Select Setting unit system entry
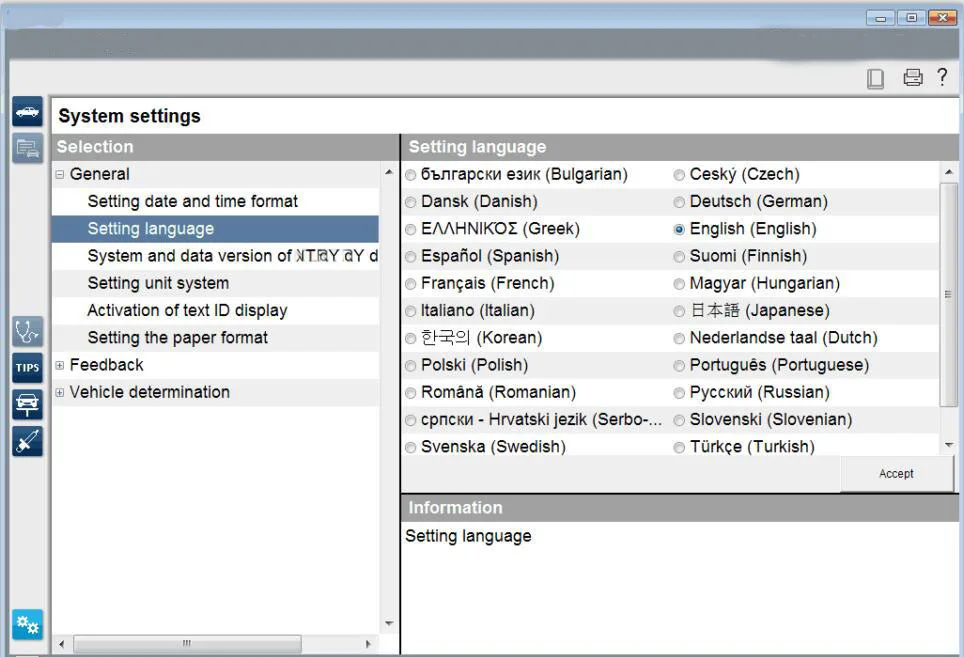The width and height of the screenshot is (964, 657). 158,284
